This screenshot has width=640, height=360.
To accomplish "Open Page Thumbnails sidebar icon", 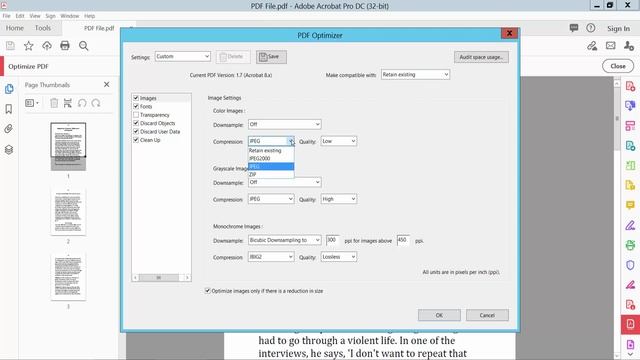I will coord(9,89).
